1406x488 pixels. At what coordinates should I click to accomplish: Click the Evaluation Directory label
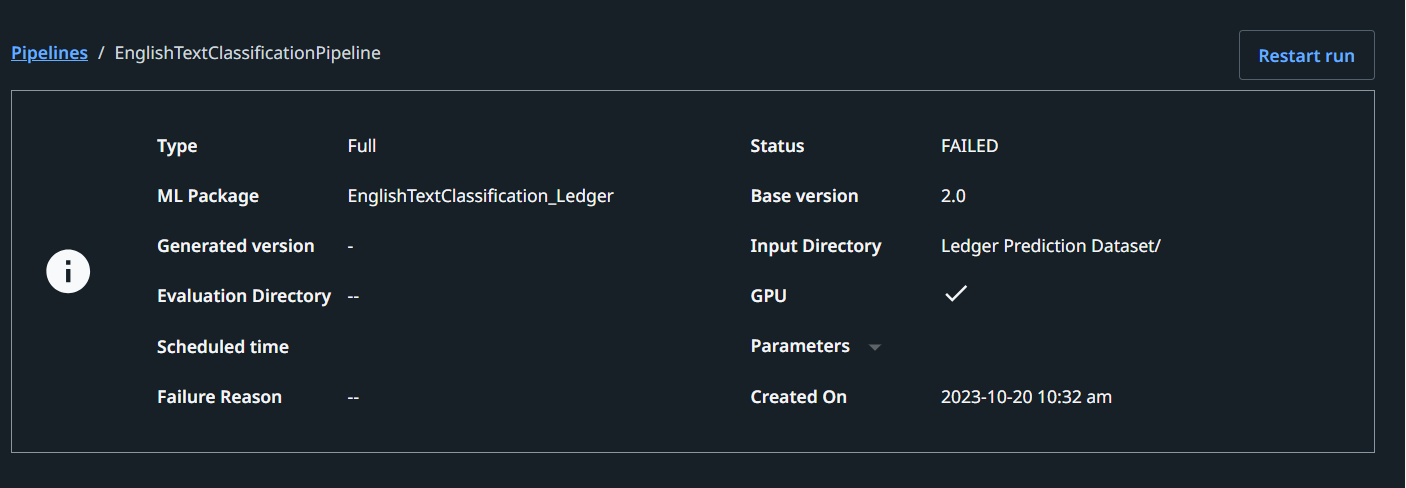[244, 296]
